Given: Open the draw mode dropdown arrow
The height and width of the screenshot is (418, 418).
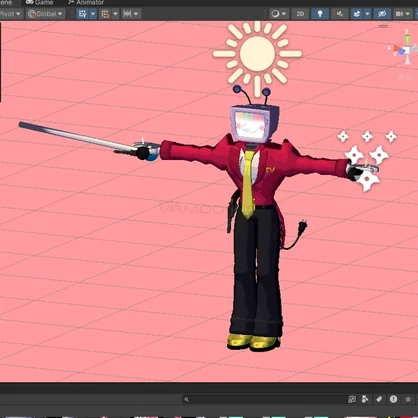Looking at the screenshot, I should tap(284, 14).
